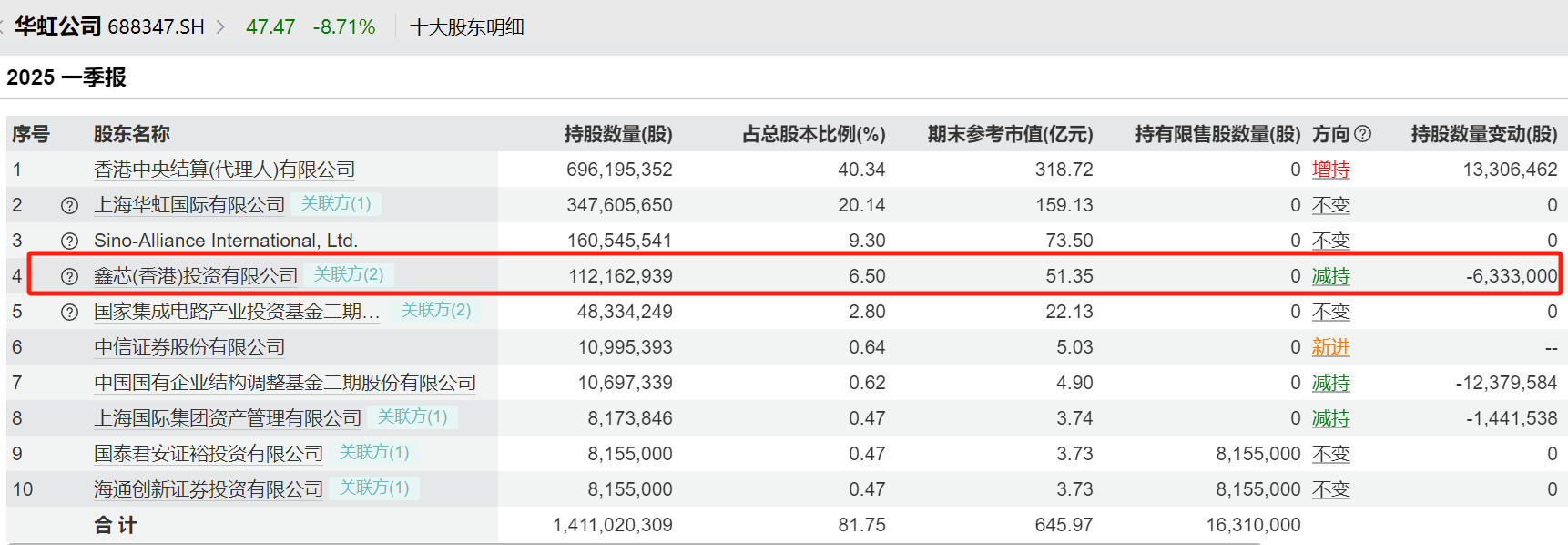Click the 占总股本比例(%) column header
This screenshot has height=545, width=1568.
click(814, 134)
